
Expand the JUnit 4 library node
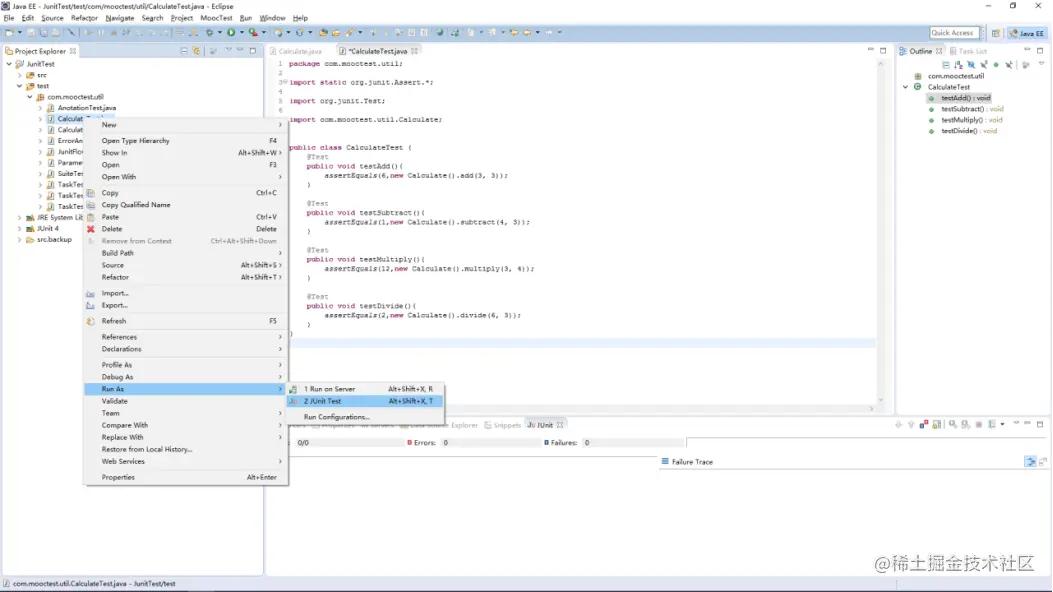pos(19,228)
